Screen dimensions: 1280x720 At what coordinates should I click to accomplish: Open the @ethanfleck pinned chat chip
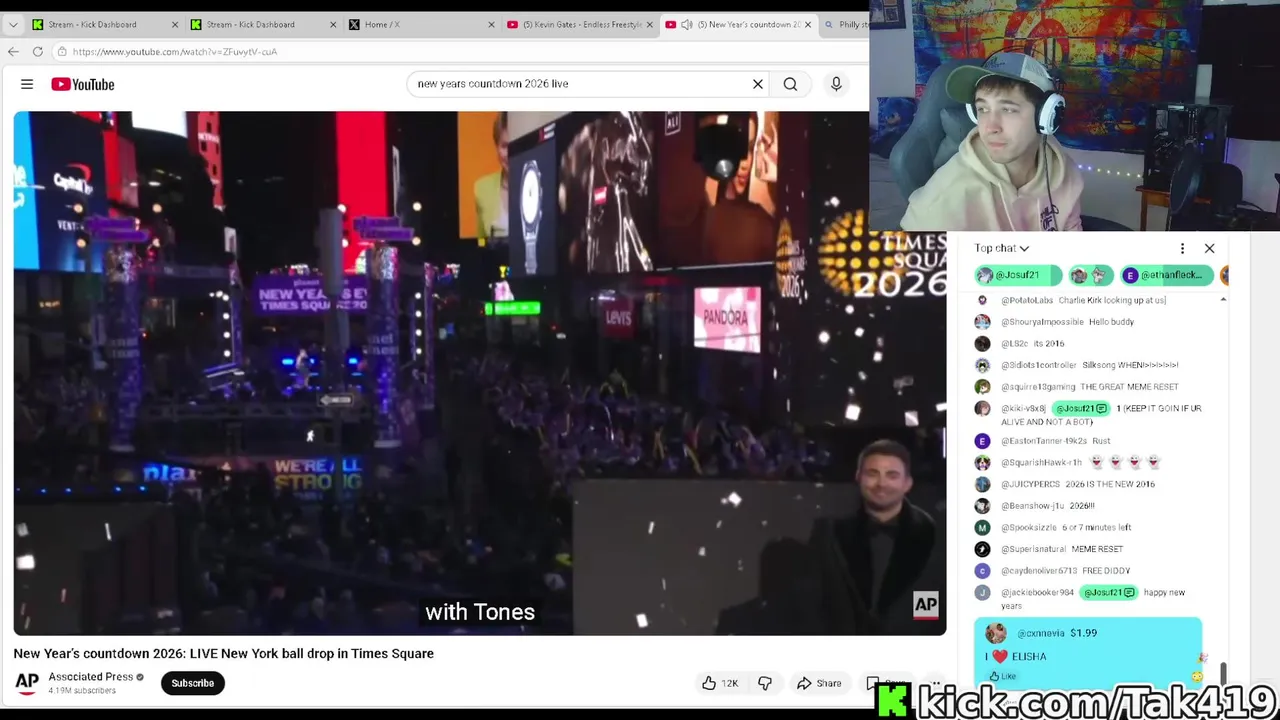point(1166,275)
